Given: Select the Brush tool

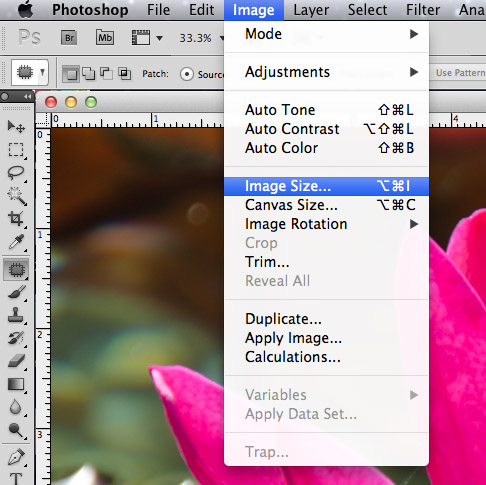Looking at the screenshot, I should point(16,292).
